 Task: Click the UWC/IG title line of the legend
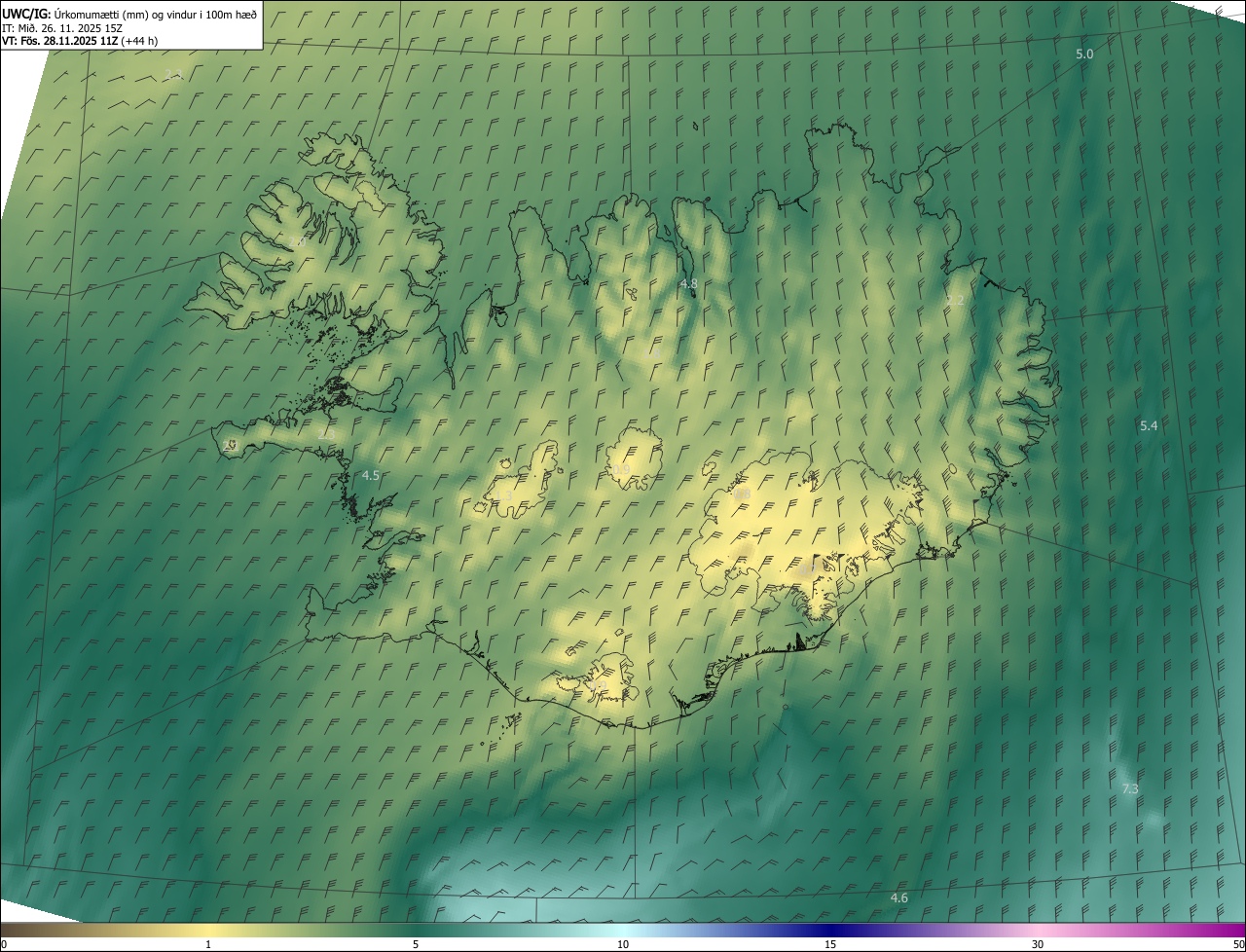(129, 13)
